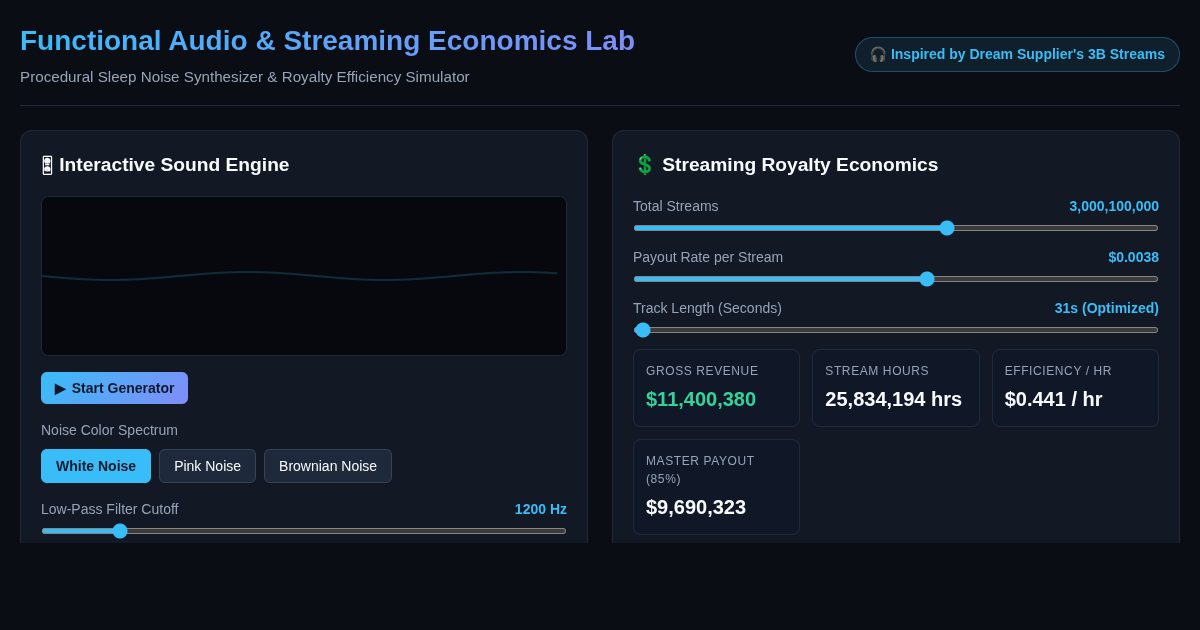Click the $0.441 / hr figure

coord(1054,399)
